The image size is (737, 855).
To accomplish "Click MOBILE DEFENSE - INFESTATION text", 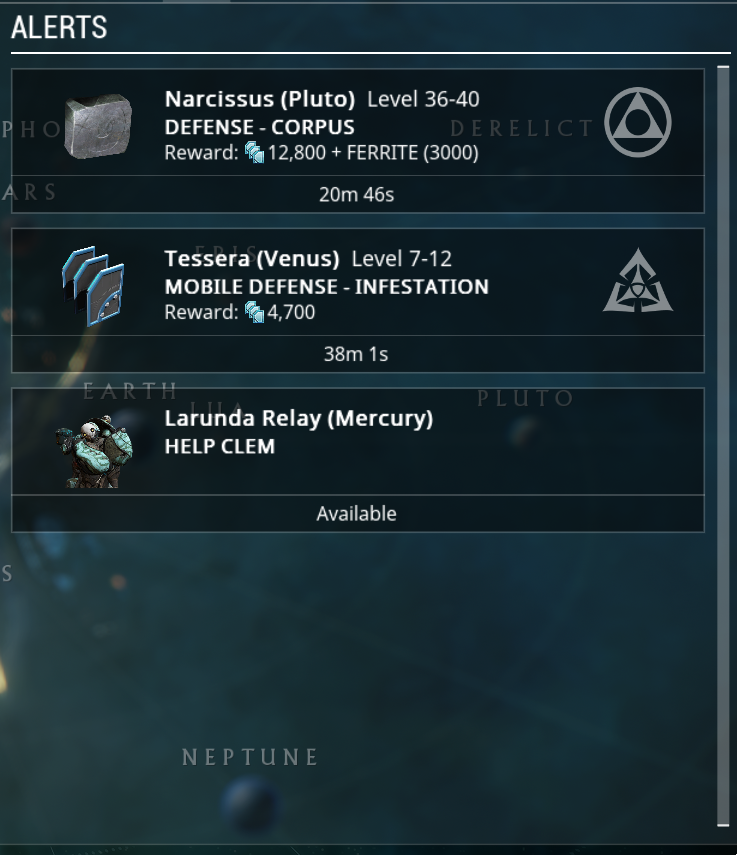I will 327,287.
